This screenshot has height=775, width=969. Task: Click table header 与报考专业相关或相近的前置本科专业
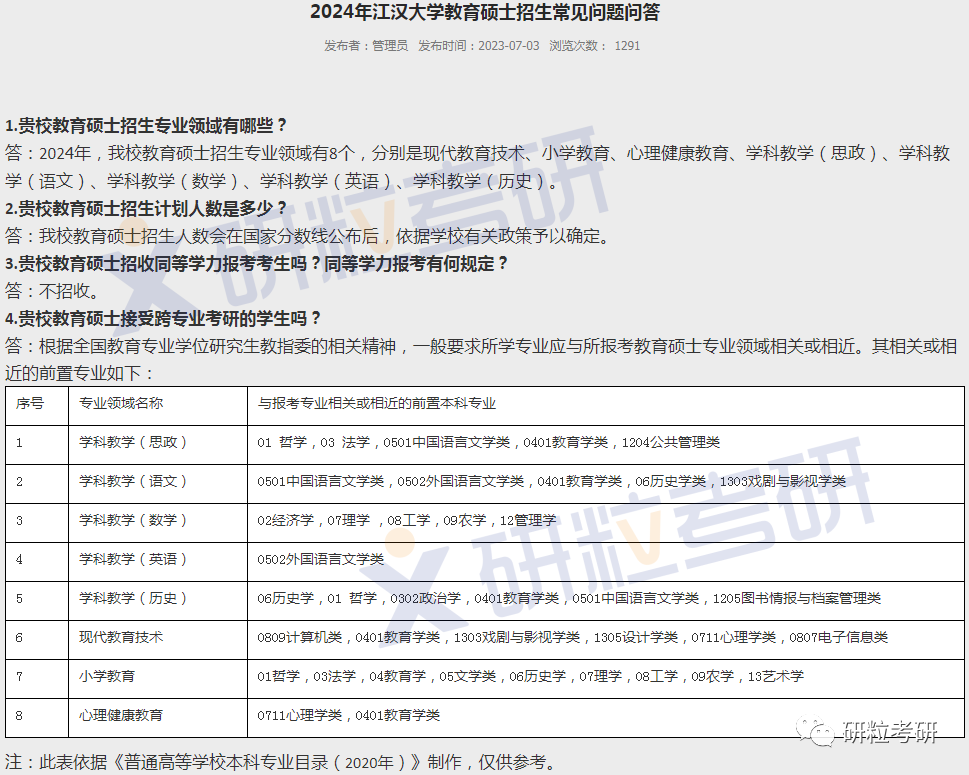[x=376, y=404]
